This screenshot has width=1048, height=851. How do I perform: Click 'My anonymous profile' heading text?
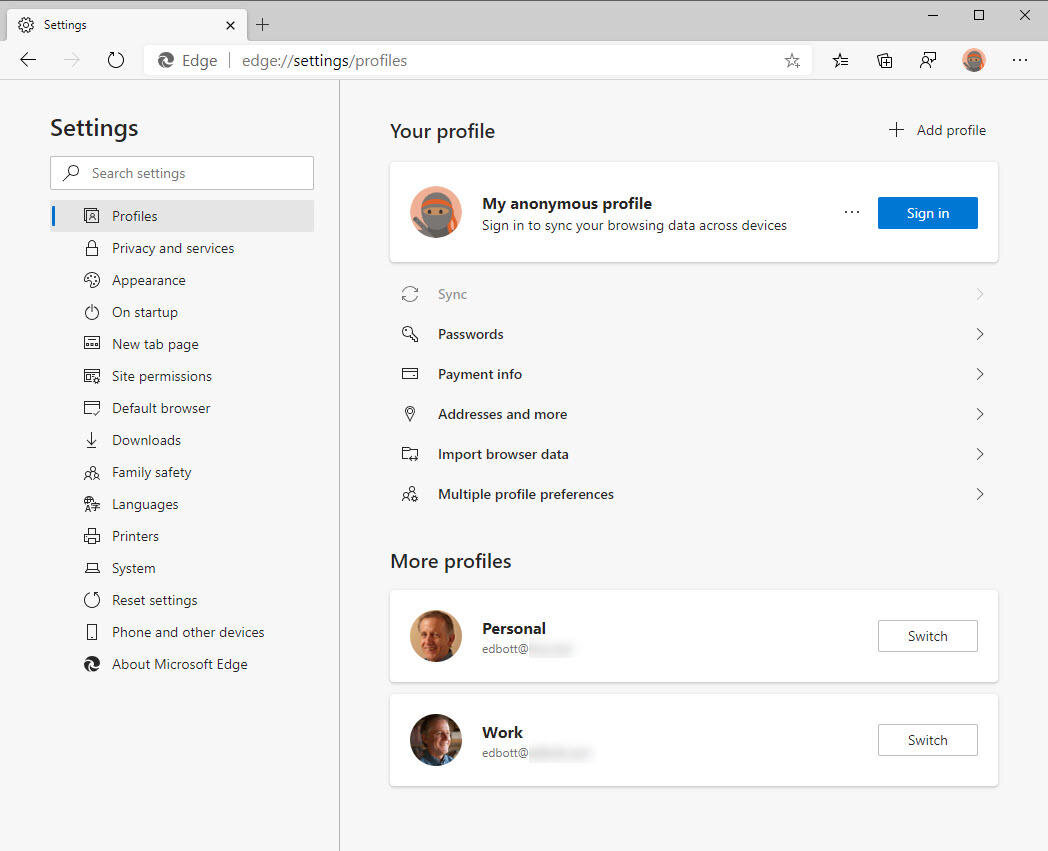pos(567,203)
